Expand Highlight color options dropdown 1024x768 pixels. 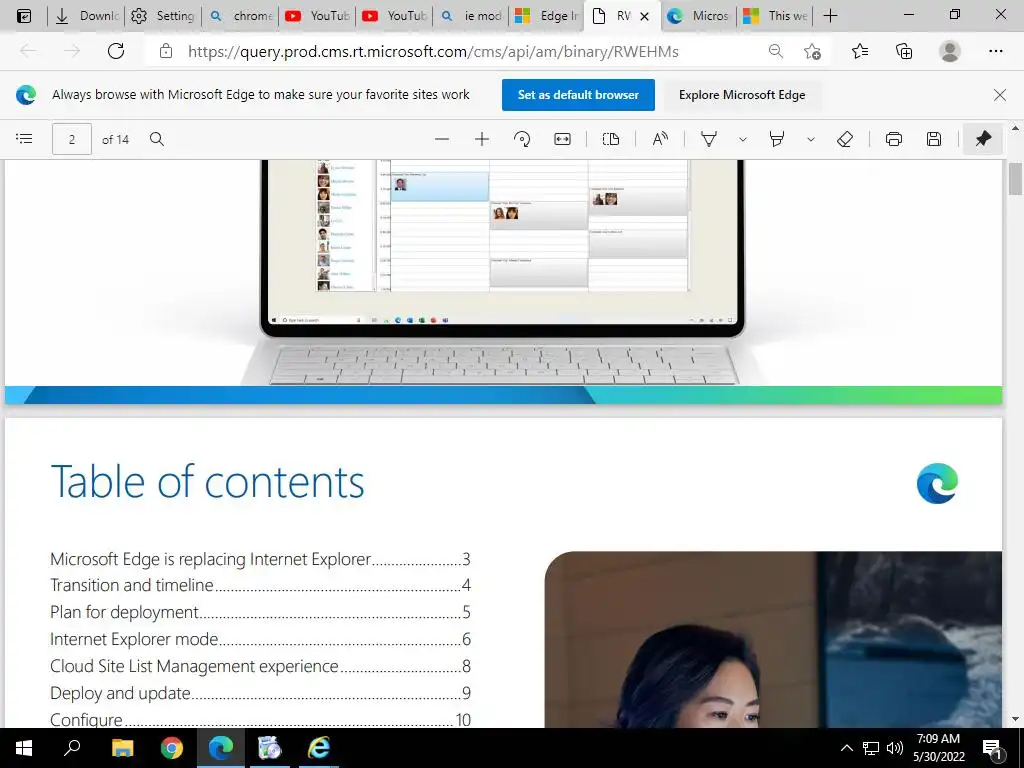point(810,139)
